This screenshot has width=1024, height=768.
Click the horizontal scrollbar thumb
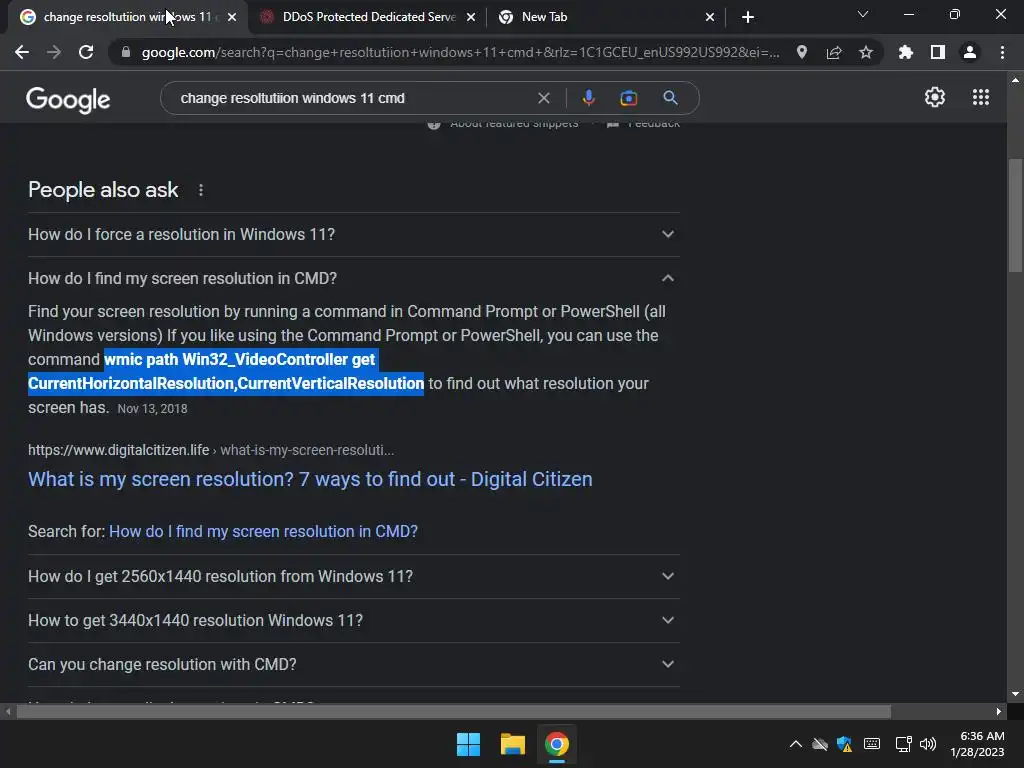pos(453,711)
